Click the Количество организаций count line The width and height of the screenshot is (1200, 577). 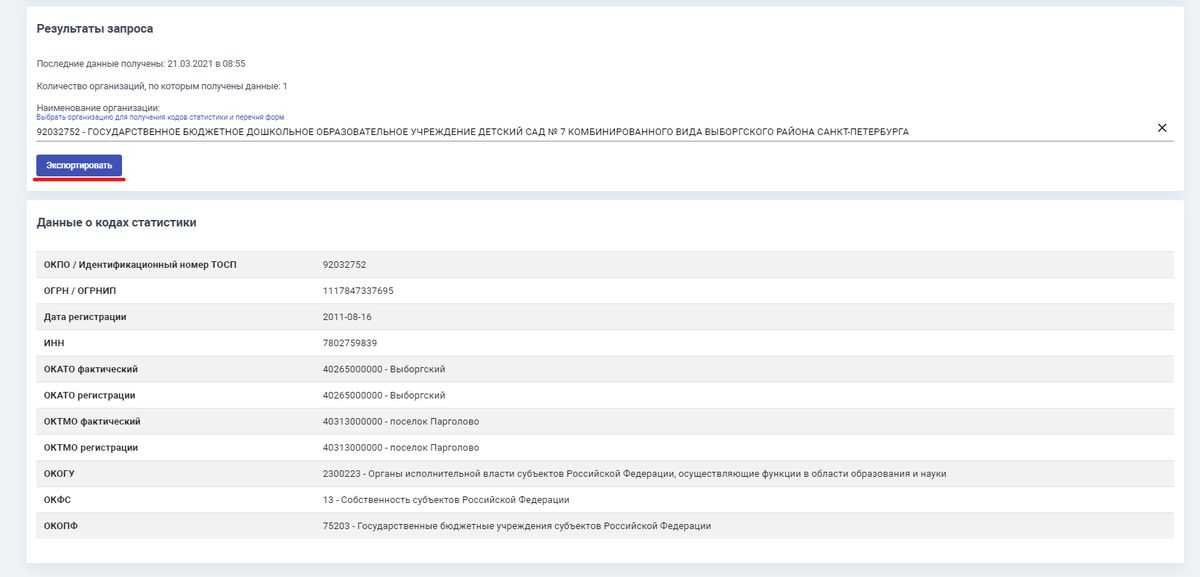(161, 86)
